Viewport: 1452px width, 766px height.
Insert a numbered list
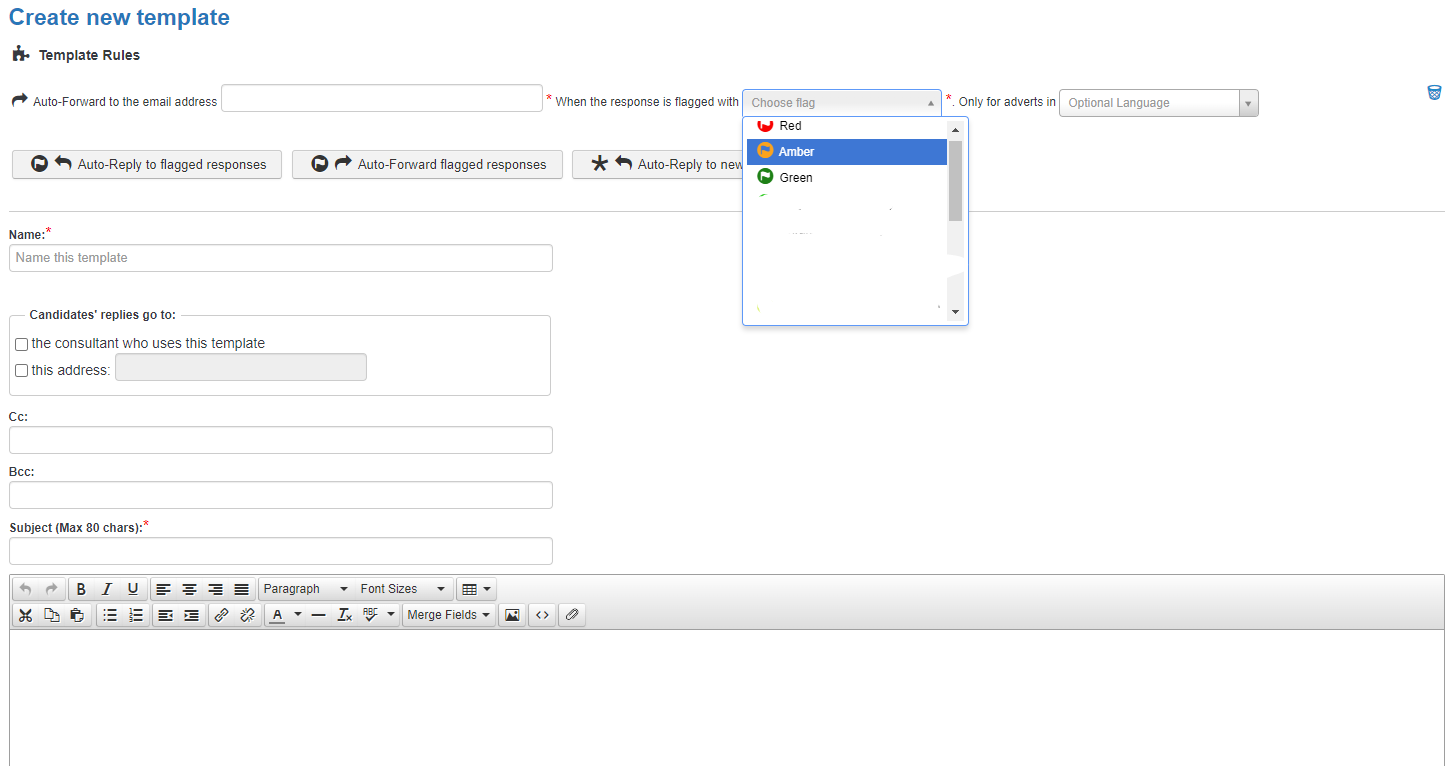136,615
